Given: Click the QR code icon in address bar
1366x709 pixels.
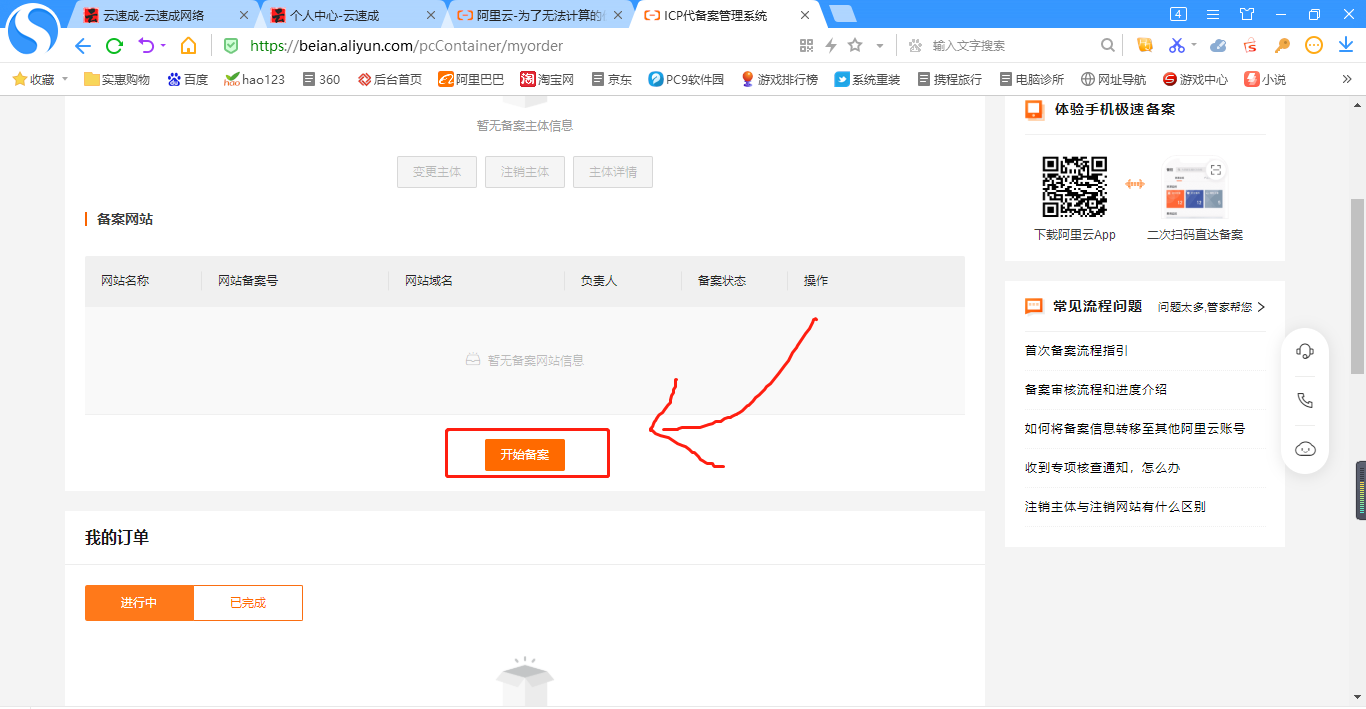Looking at the screenshot, I should pyautogui.click(x=807, y=45).
